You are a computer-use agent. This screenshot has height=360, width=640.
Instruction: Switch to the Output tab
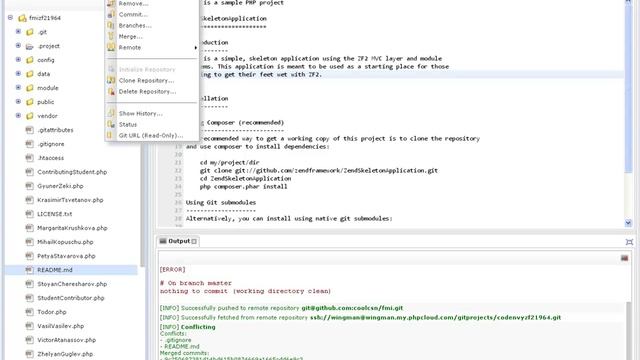pyautogui.click(x=179, y=241)
